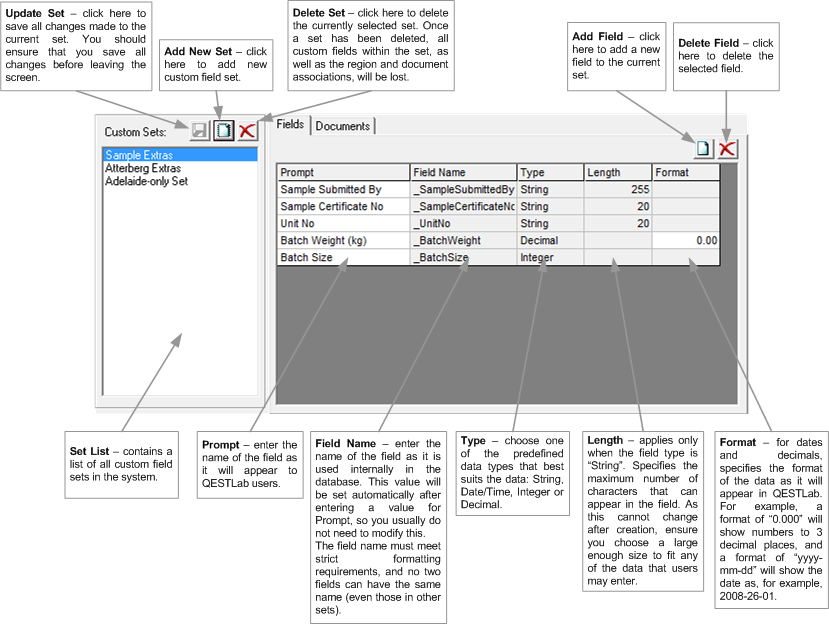Click the Field Name column header
Image resolution: width=829 pixels, height=624 pixels.
point(463,173)
